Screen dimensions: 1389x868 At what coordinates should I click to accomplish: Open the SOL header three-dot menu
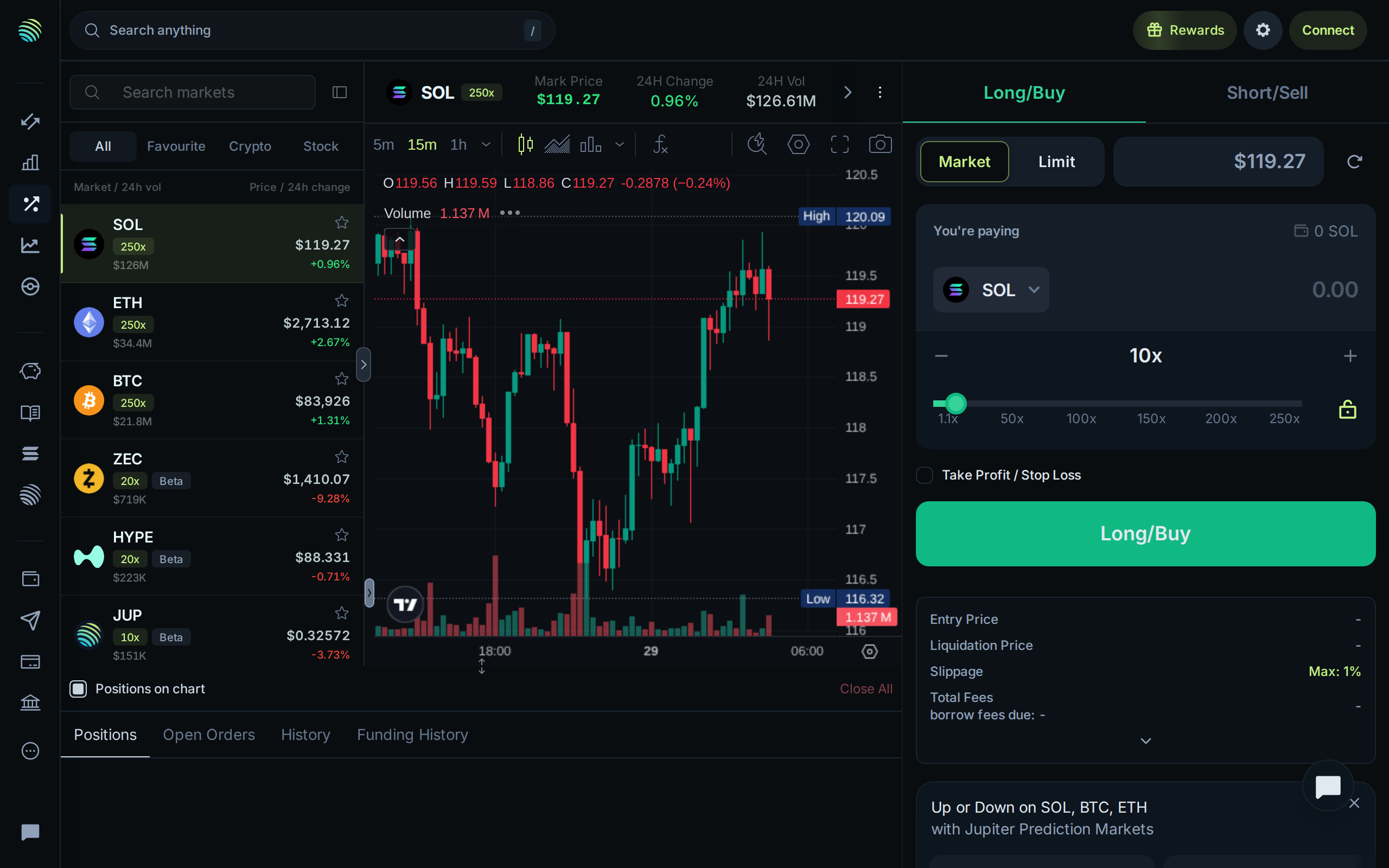coord(880,92)
